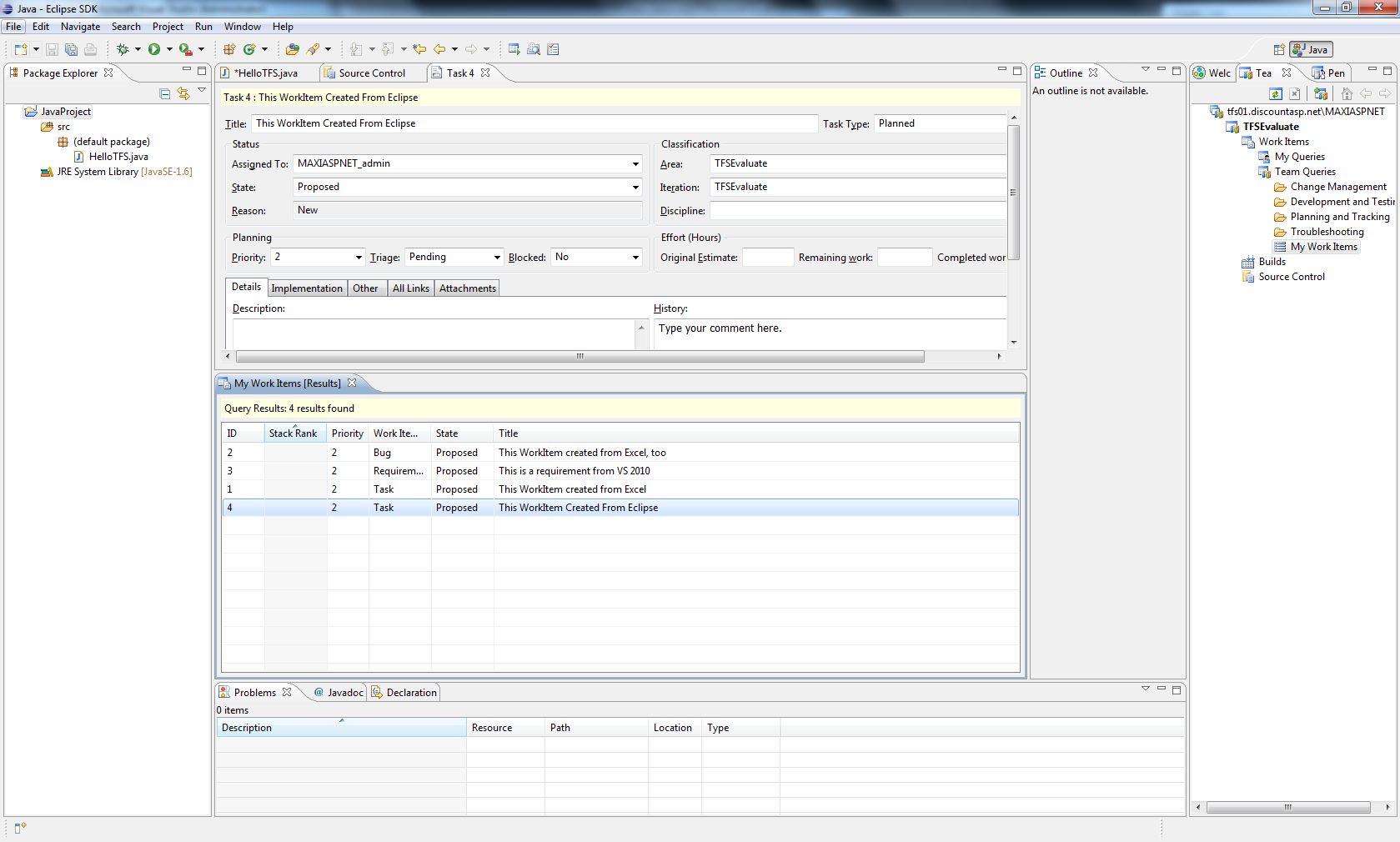Open the Project menu
The height and width of the screenshot is (842, 1400).
click(x=168, y=27)
